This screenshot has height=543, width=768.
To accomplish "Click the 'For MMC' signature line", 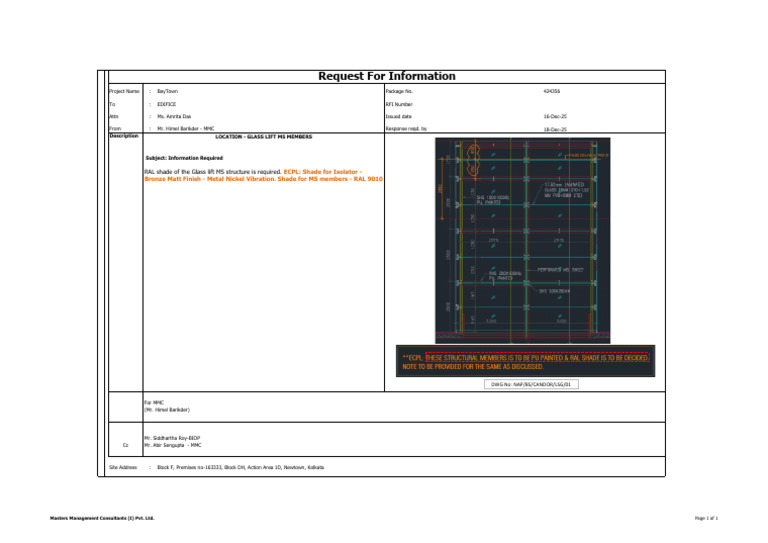I will point(154,402).
